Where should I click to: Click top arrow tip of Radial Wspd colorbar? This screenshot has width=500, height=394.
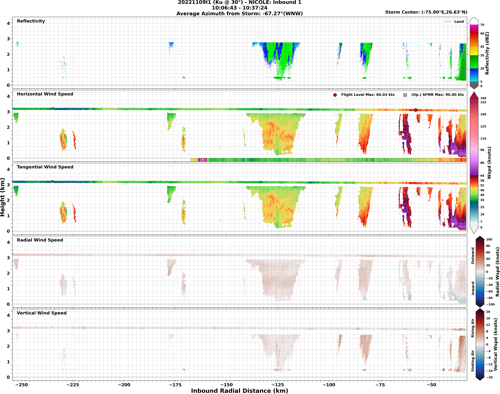point(479,237)
